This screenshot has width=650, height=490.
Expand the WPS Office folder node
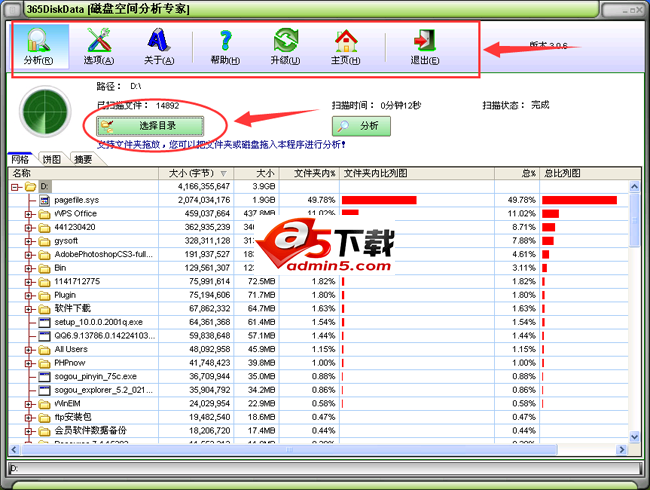[28, 214]
